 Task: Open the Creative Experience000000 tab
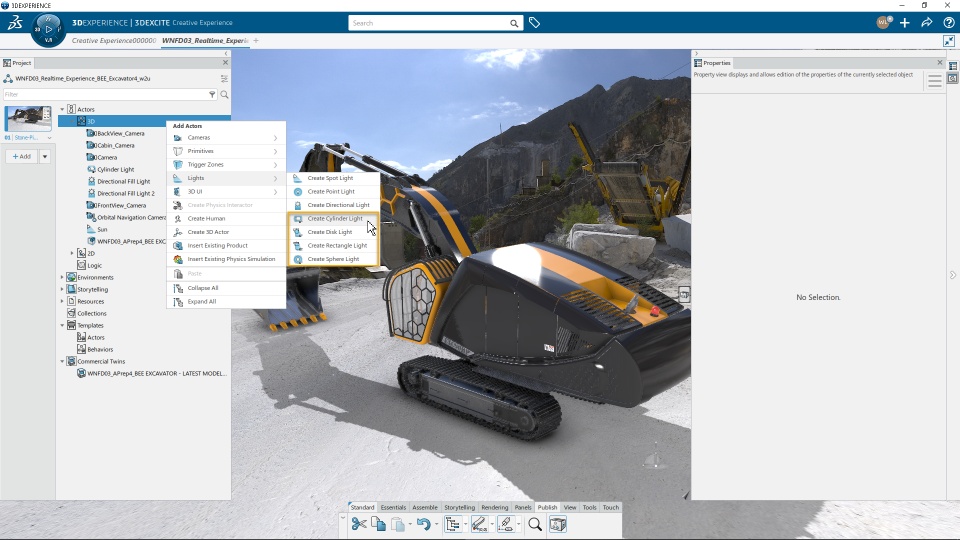(114, 40)
